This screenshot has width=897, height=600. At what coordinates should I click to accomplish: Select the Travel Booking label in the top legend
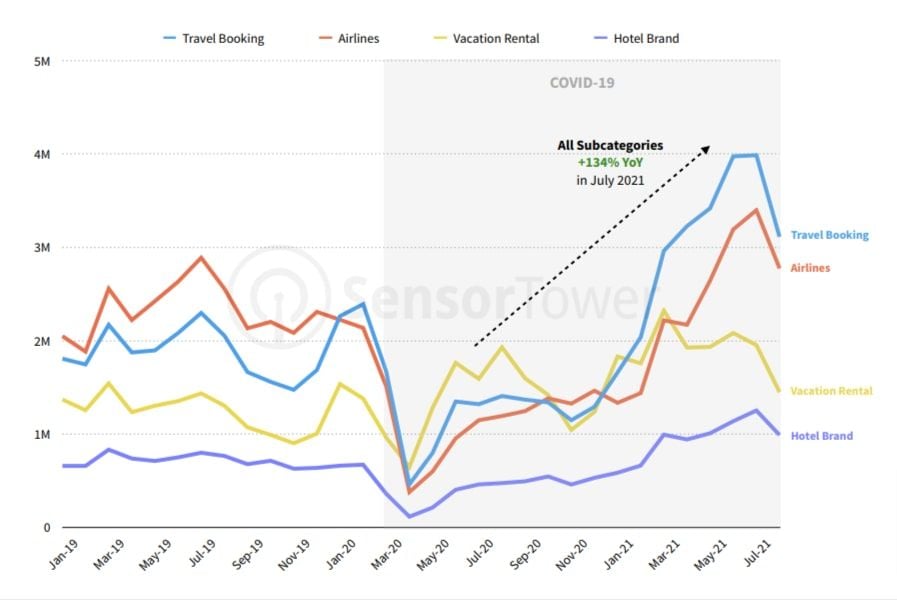tap(223, 39)
